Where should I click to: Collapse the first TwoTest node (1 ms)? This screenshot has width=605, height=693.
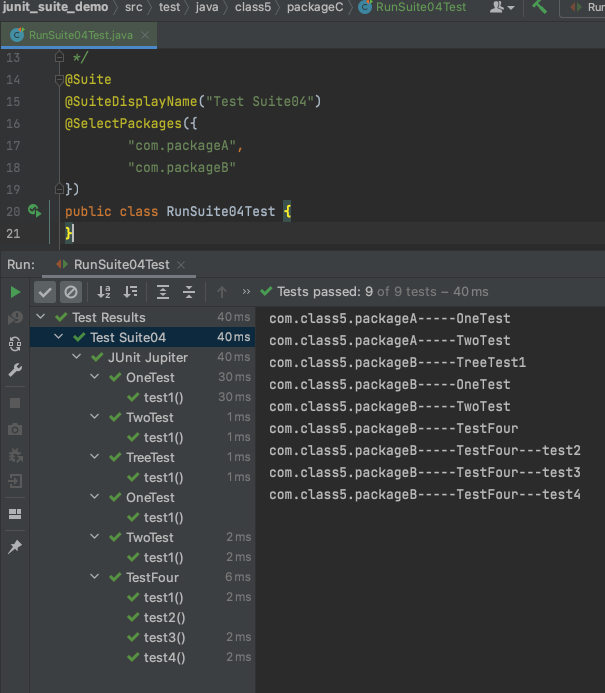95,417
